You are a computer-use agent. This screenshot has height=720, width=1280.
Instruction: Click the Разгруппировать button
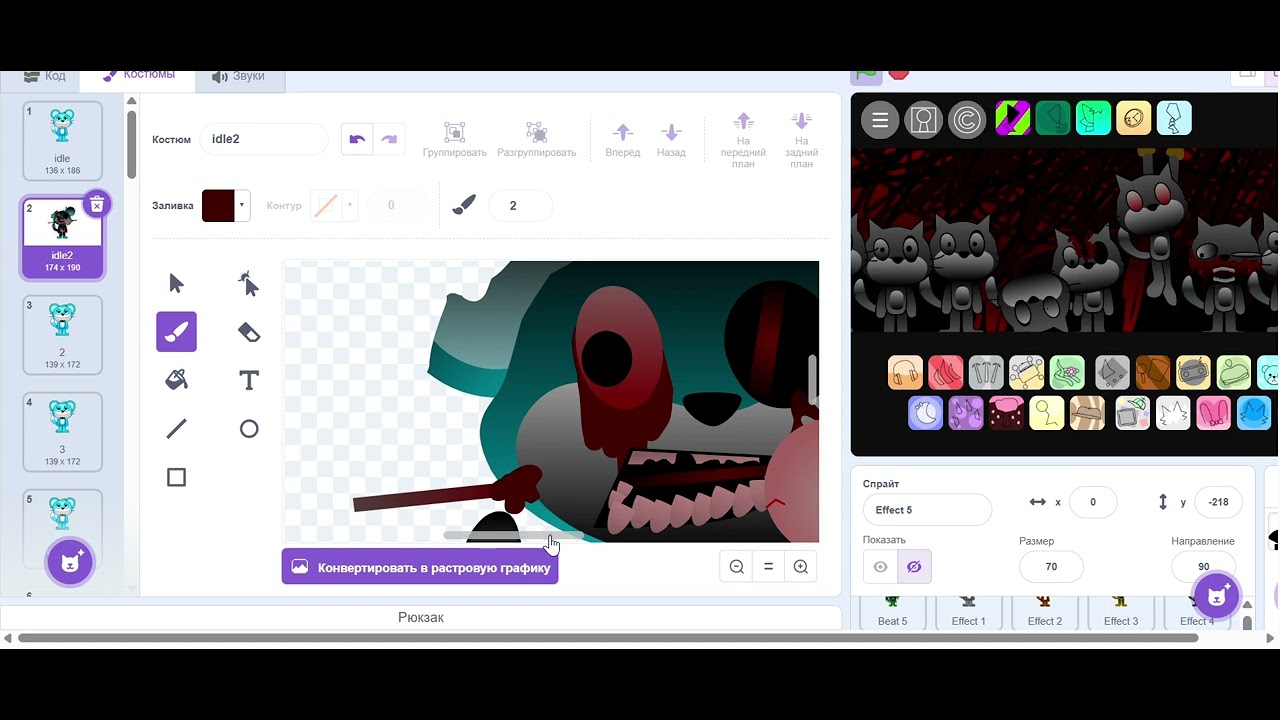[537, 140]
